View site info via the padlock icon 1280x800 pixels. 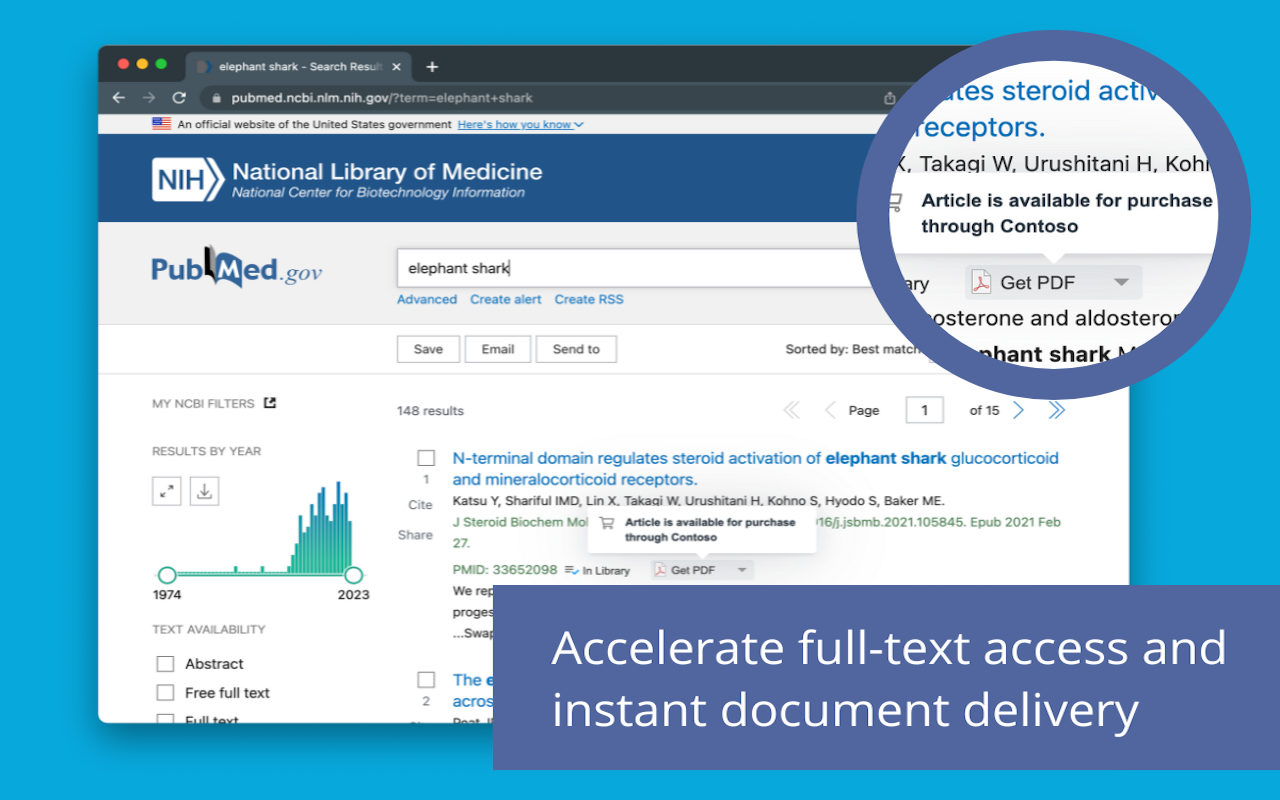(x=215, y=98)
